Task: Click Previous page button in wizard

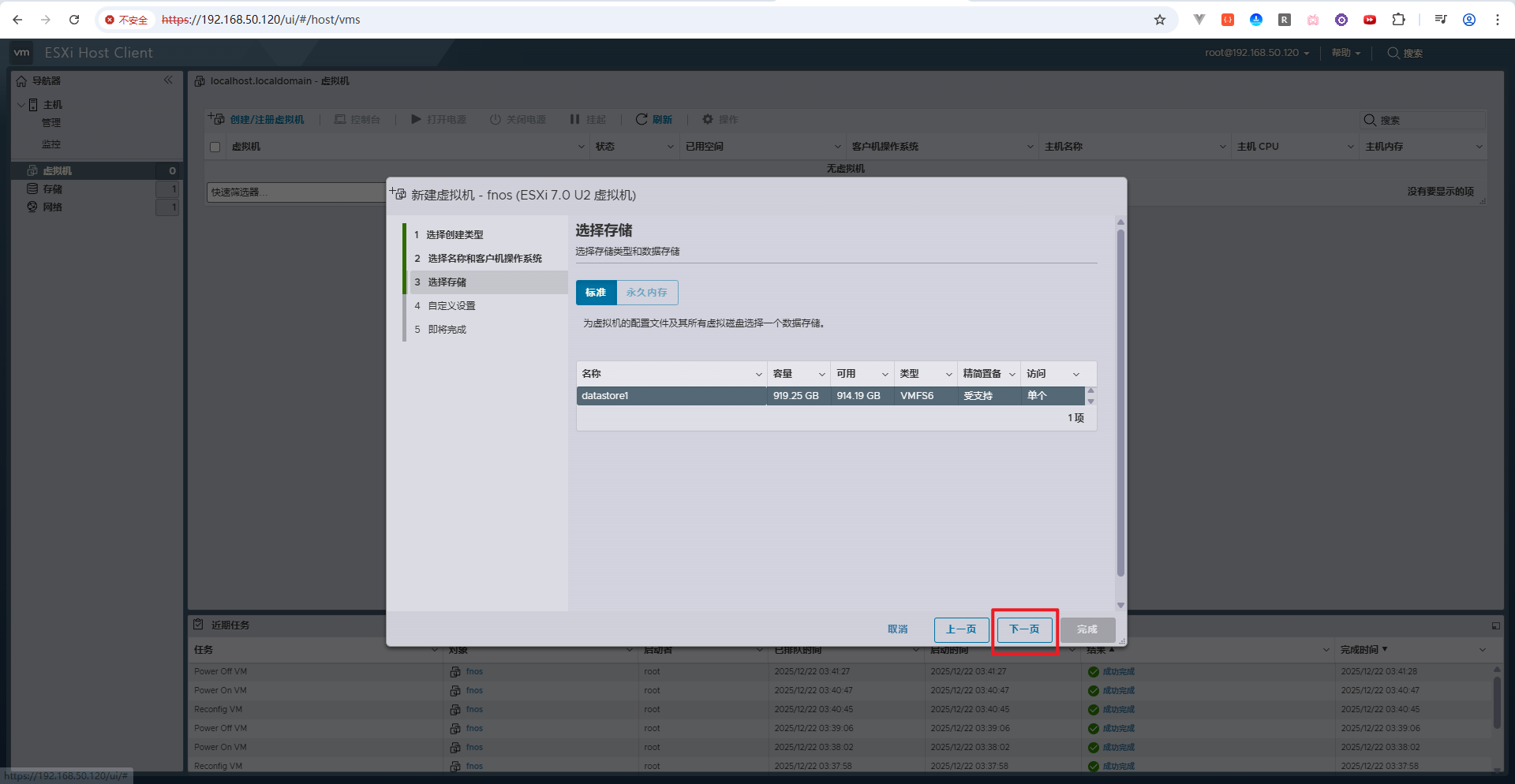Action: (961, 629)
